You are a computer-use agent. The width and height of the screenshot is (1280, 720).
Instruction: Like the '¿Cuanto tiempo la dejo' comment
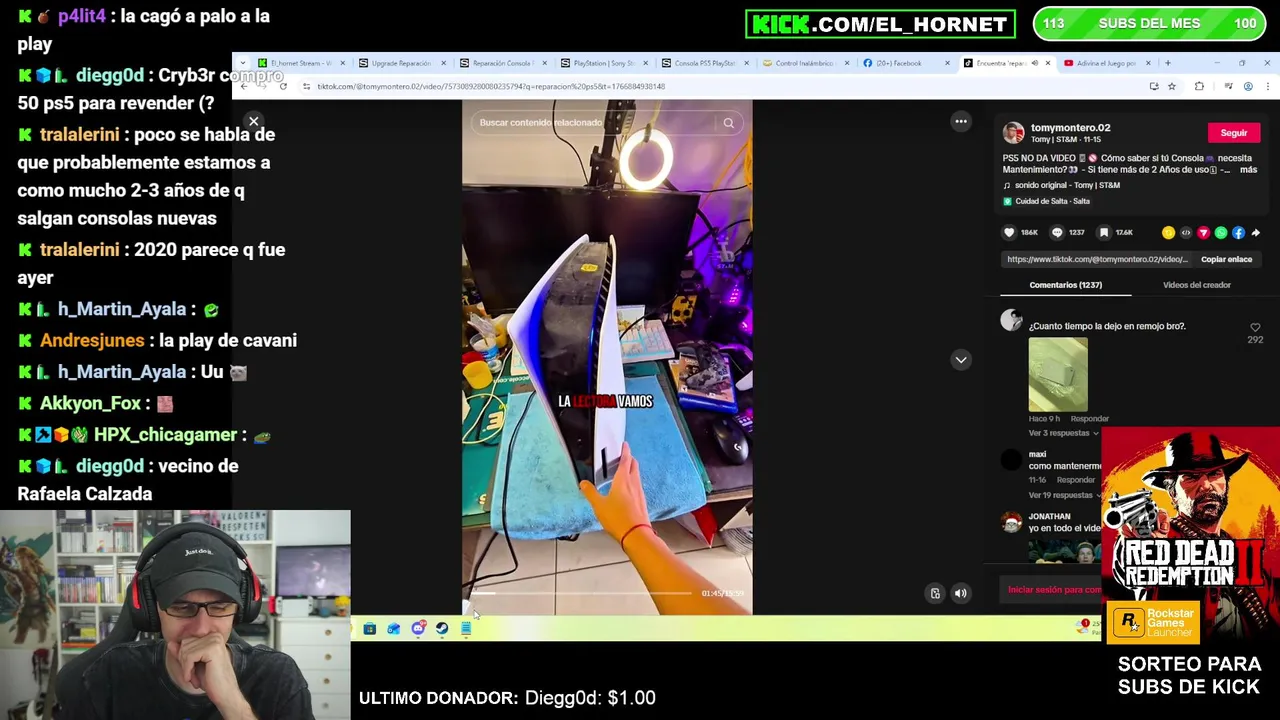tap(1255, 328)
